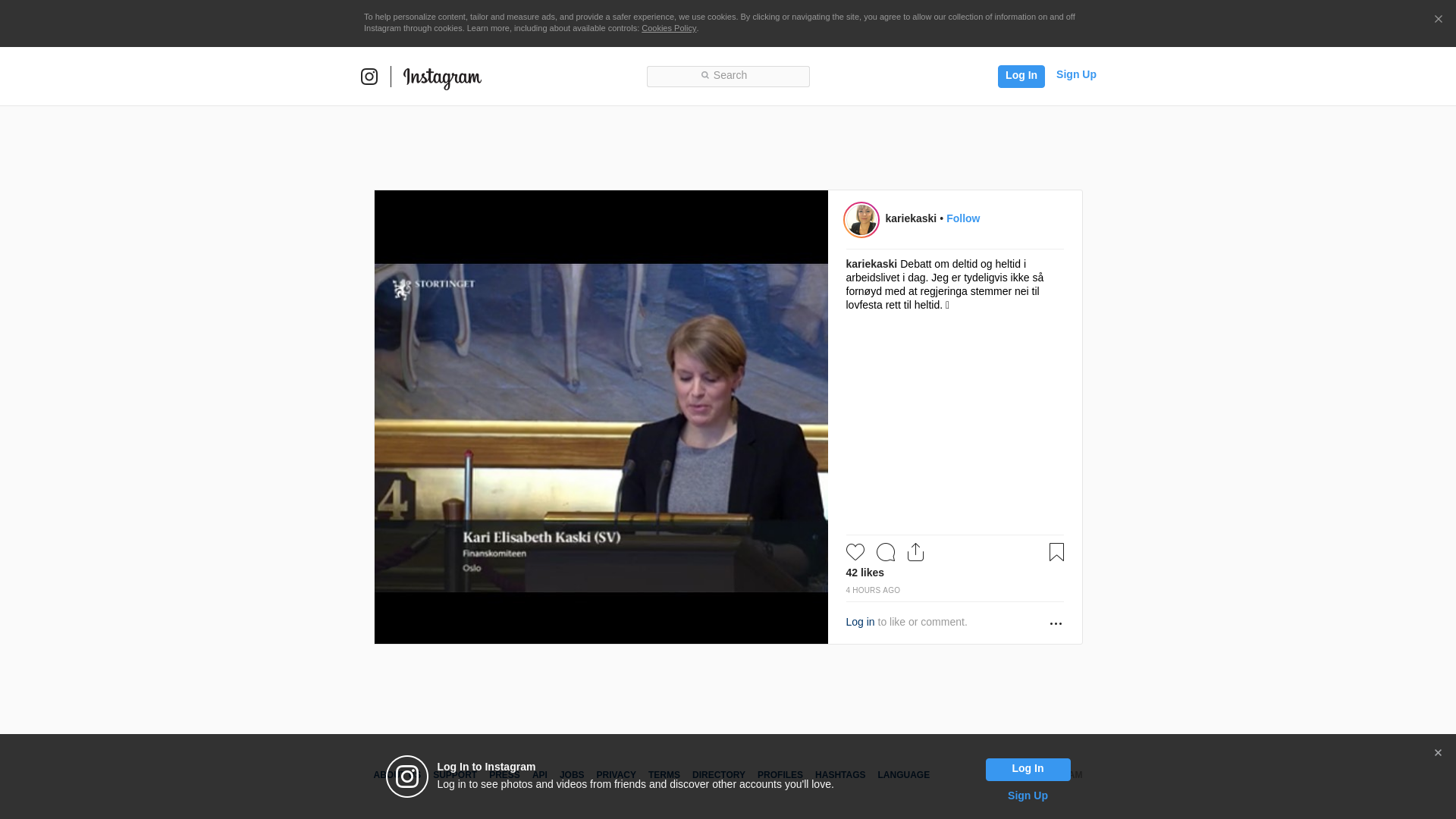Image resolution: width=1456 pixels, height=819 pixels.
Task: Close the bottom login prompt banner
Action: point(1438,753)
